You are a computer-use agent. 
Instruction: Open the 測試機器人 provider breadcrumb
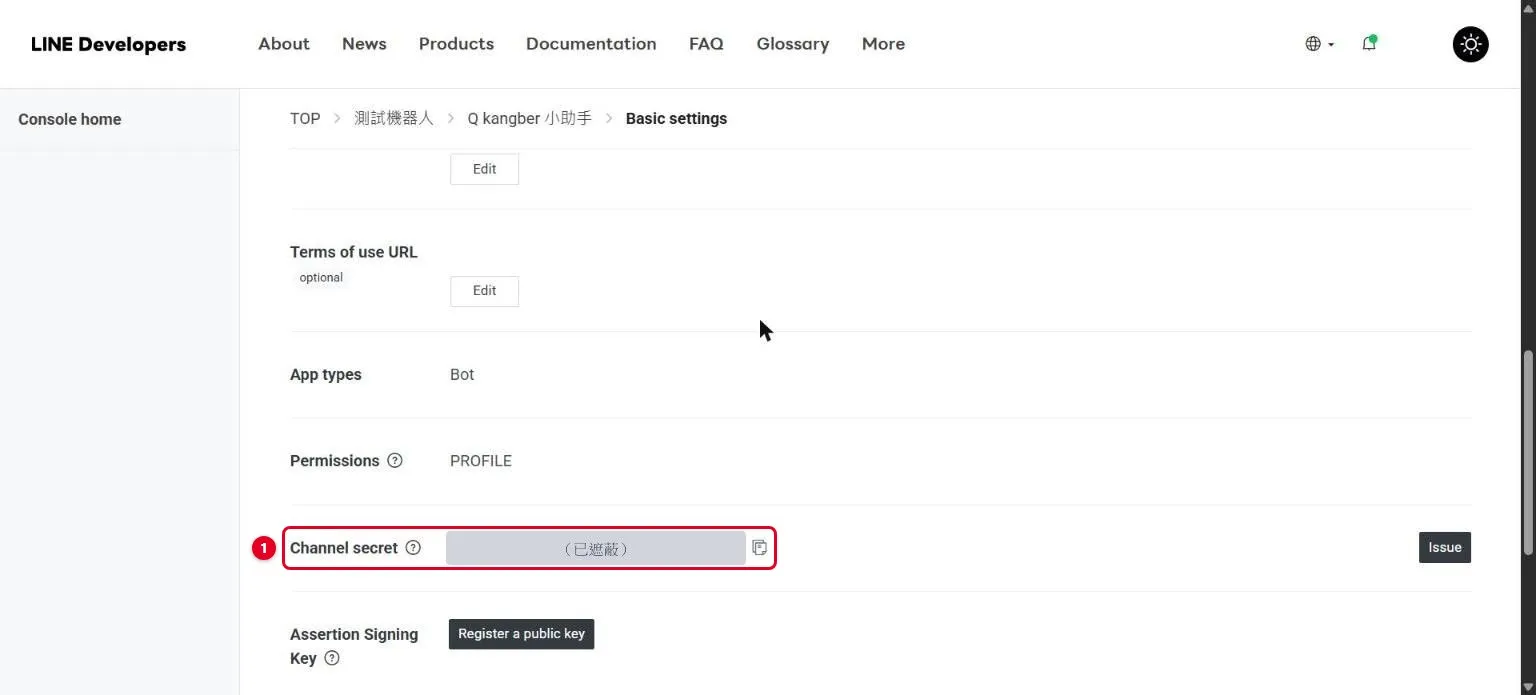394,118
